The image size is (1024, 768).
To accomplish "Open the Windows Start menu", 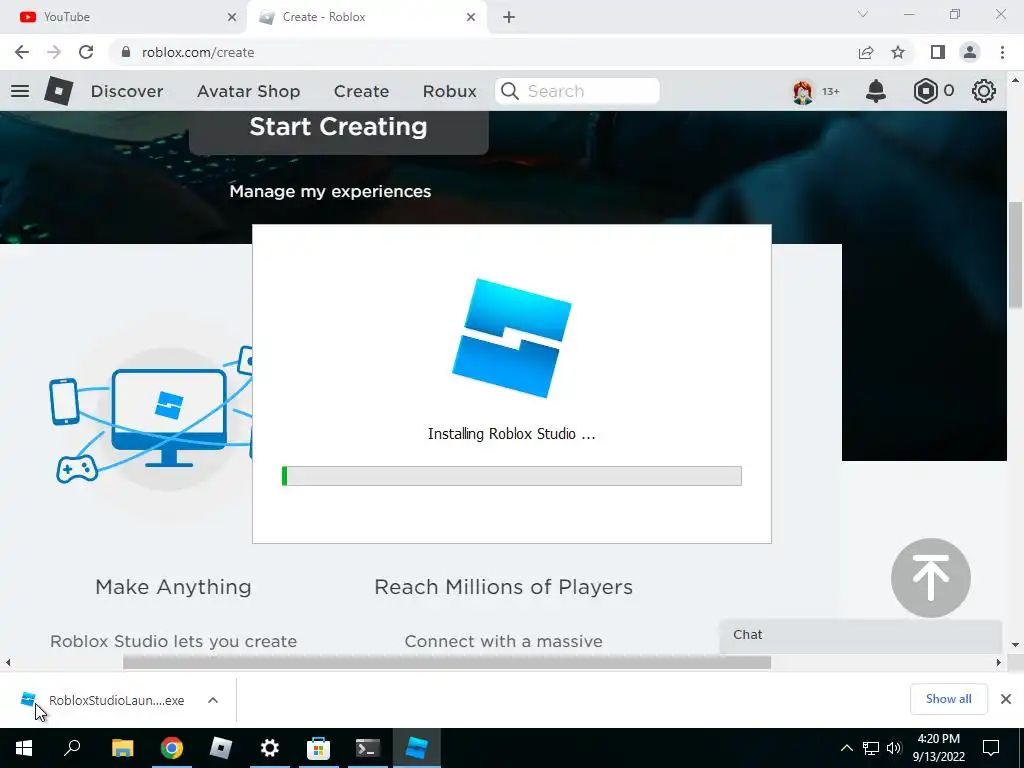I will click(x=24, y=748).
